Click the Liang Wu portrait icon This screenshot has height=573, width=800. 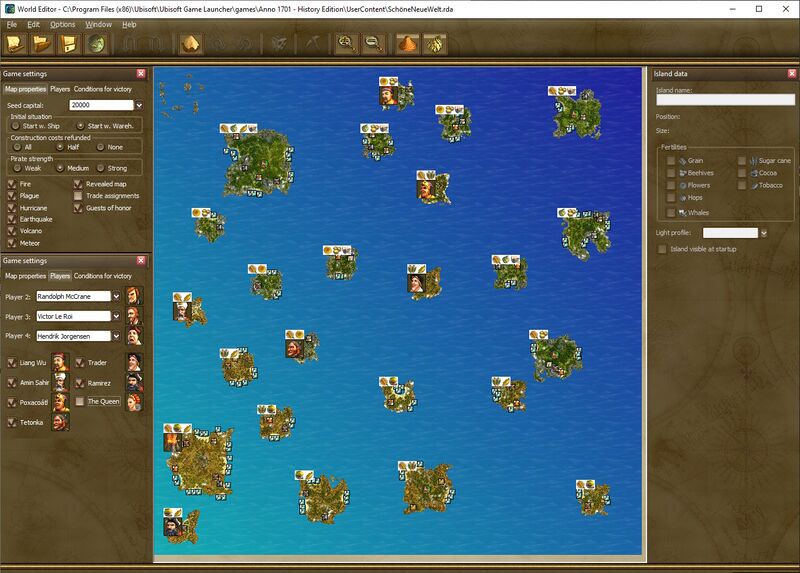point(60,362)
